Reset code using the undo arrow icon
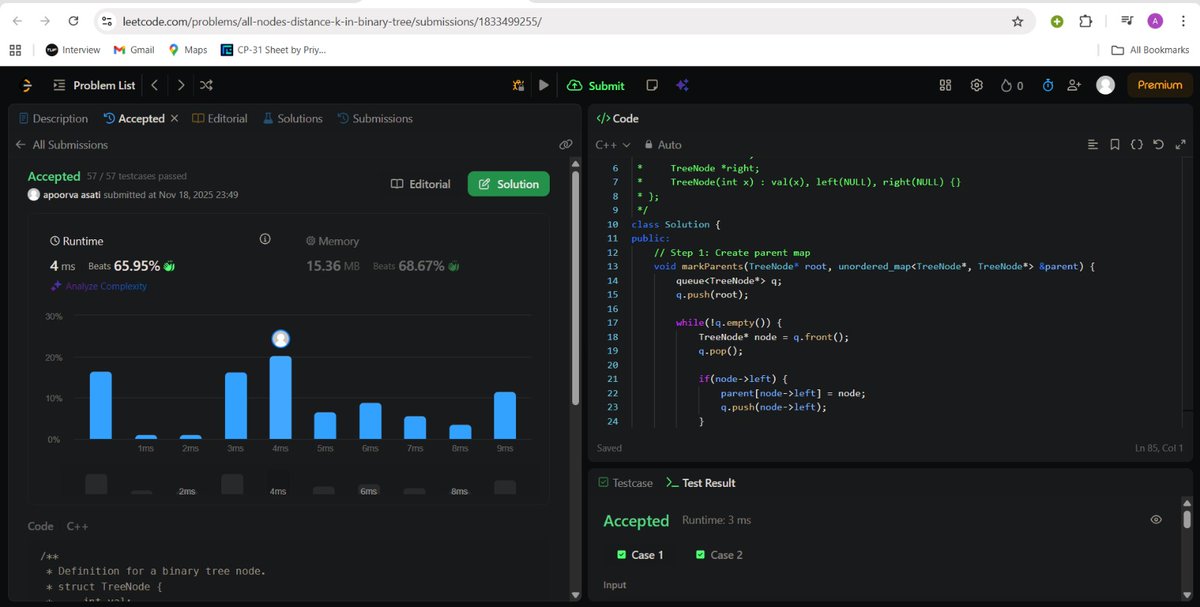Image resolution: width=1200 pixels, height=607 pixels. (x=1158, y=144)
